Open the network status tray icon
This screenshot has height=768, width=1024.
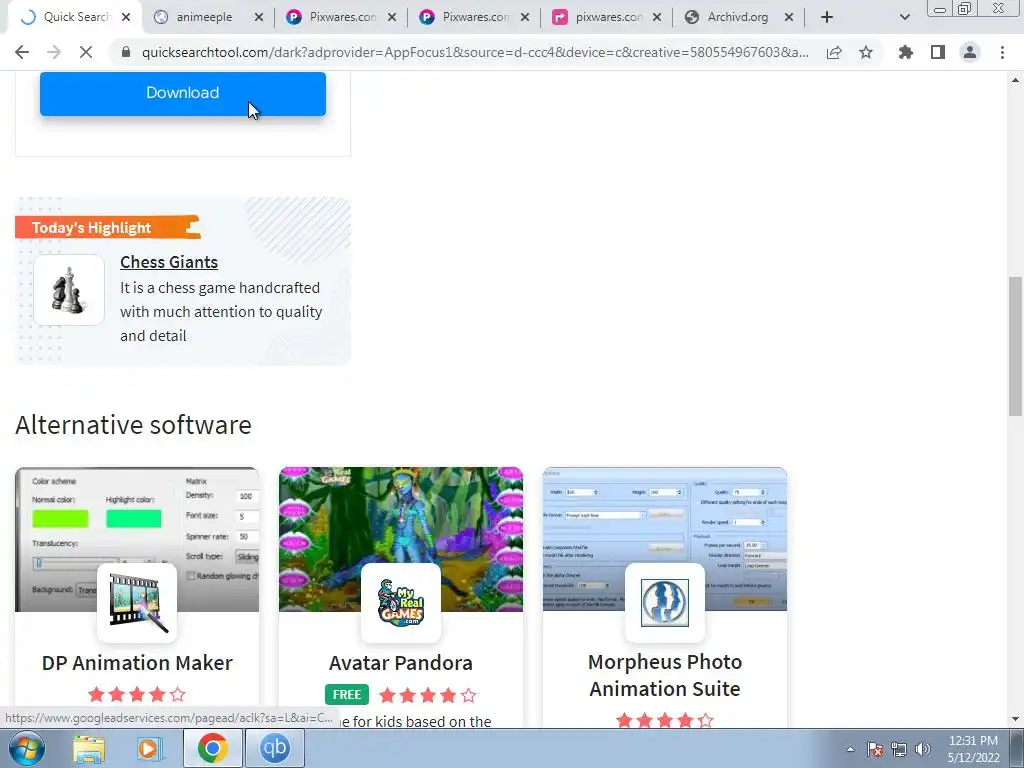coord(899,749)
